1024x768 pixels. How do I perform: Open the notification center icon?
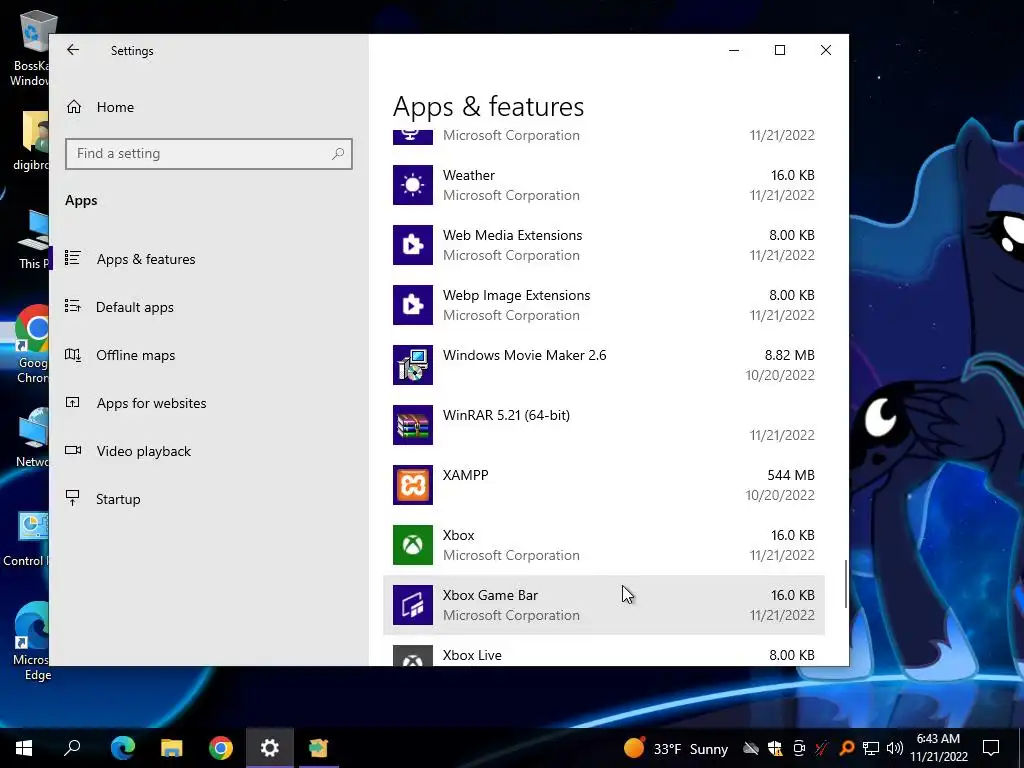991,748
